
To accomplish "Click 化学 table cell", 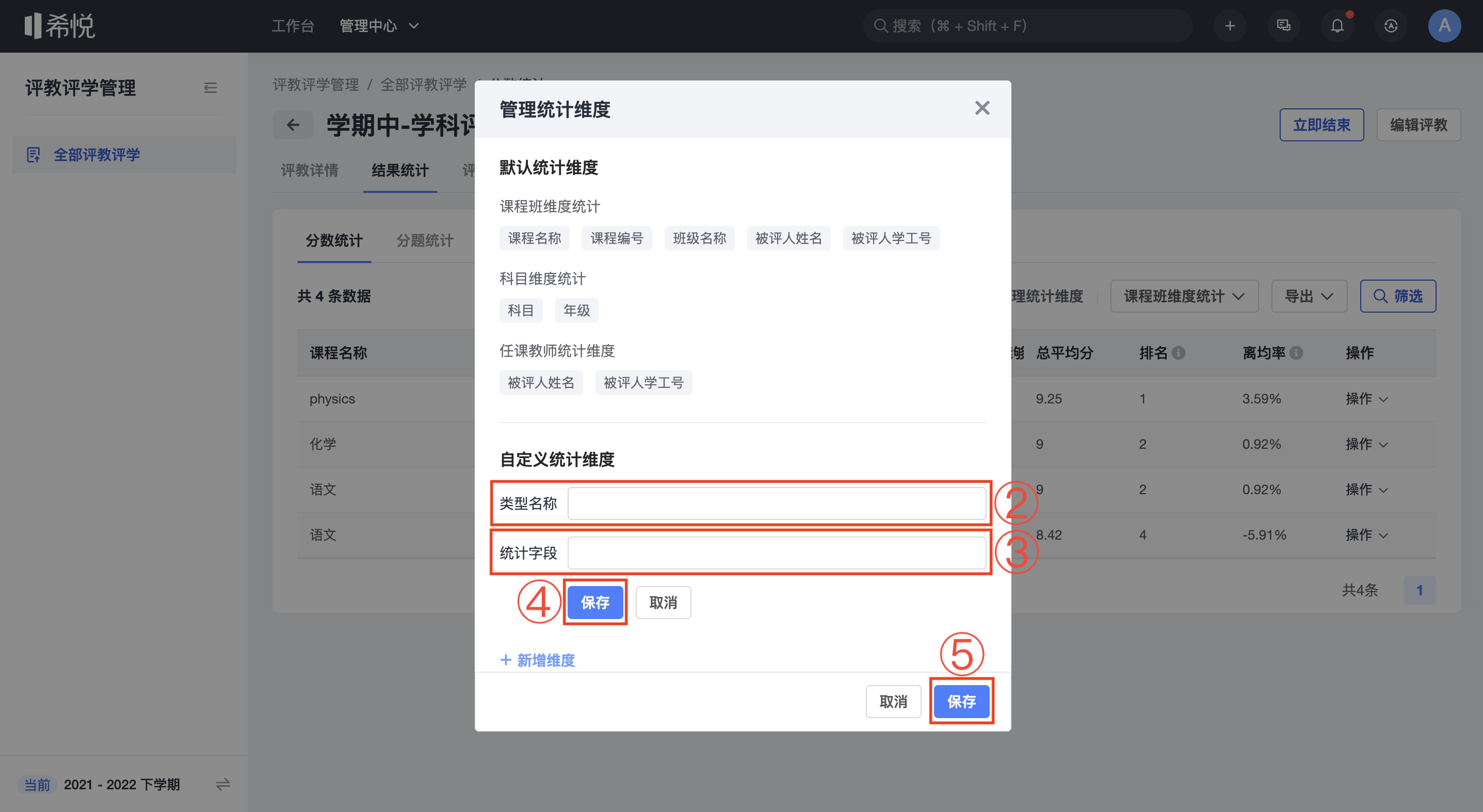I will click(x=323, y=444).
